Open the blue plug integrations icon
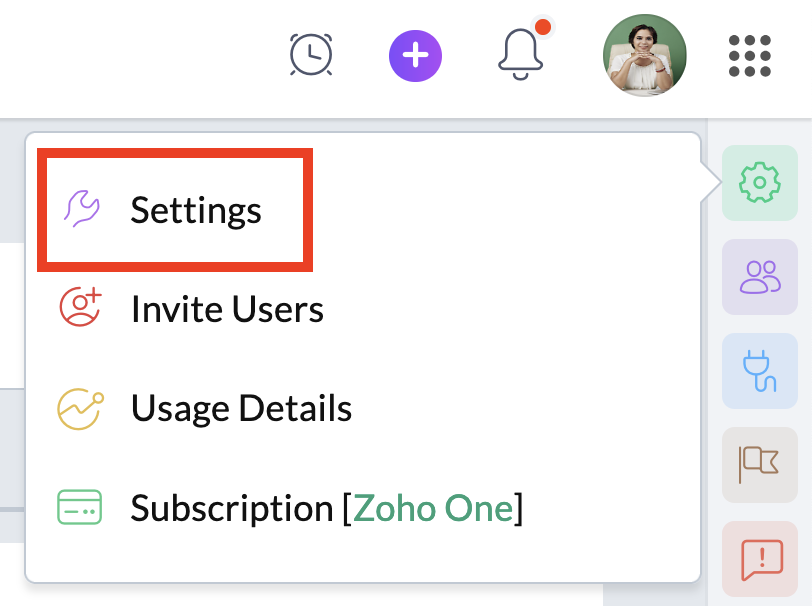The height and width of the screenshot is (606, 812). tap(759, 370)
